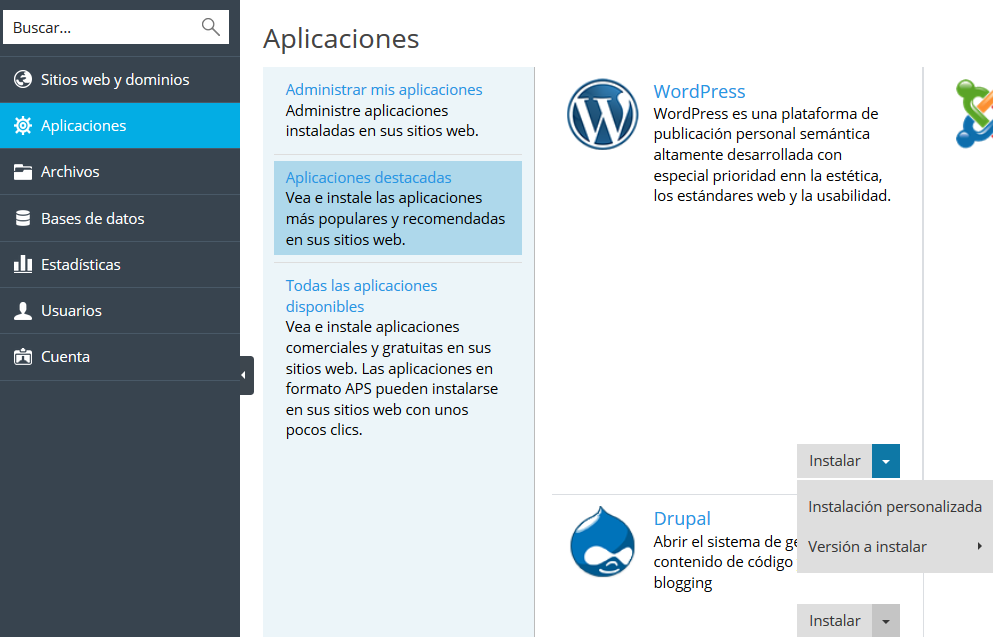
Task: Click the bar chart Estadísticas icon
Action: (22, 264)
